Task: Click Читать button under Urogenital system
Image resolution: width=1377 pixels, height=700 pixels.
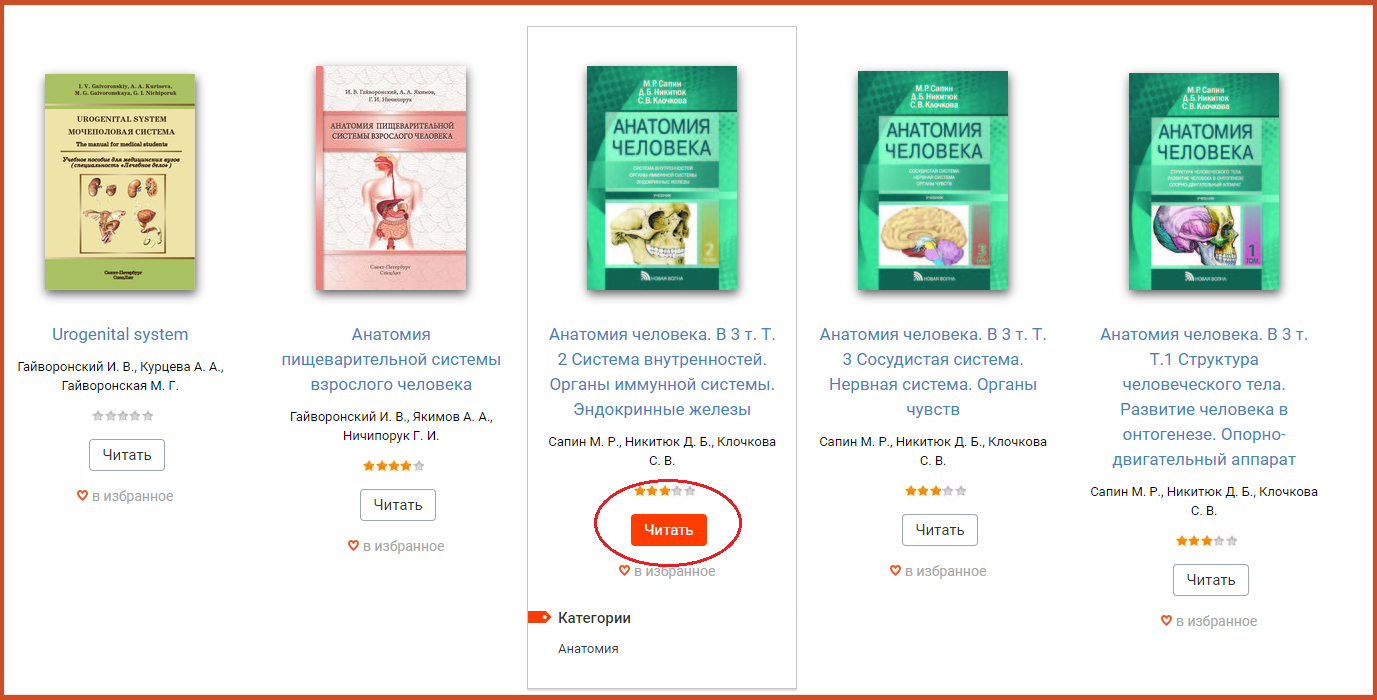Action: [127, 455]
